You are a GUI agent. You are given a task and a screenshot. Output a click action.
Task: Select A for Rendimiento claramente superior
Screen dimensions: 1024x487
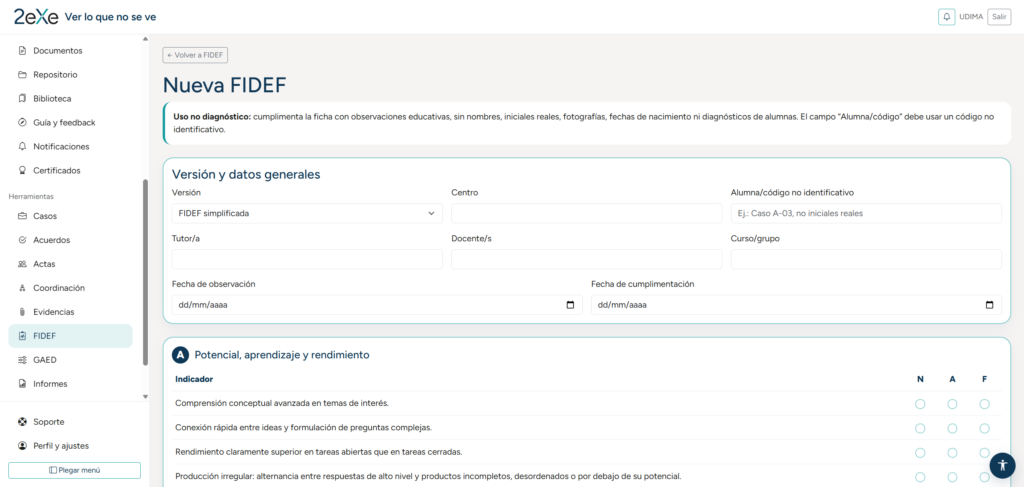coord(952,452)
